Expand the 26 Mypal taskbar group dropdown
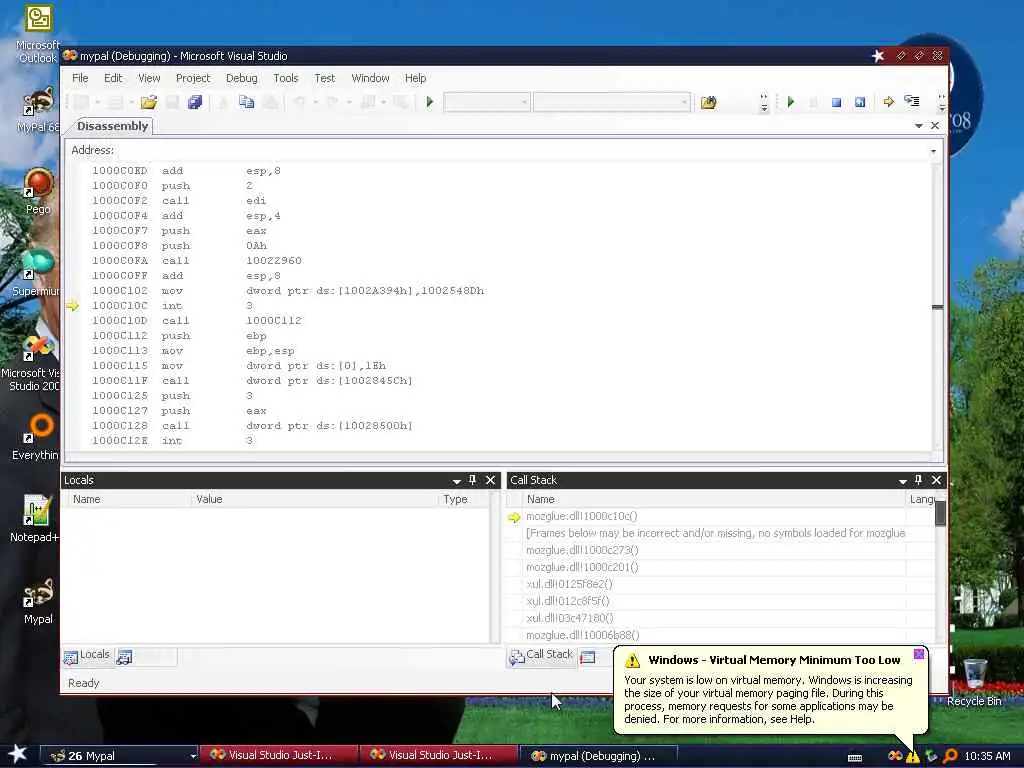Viewport: 1024px width, 768px height. pos(193,756)
